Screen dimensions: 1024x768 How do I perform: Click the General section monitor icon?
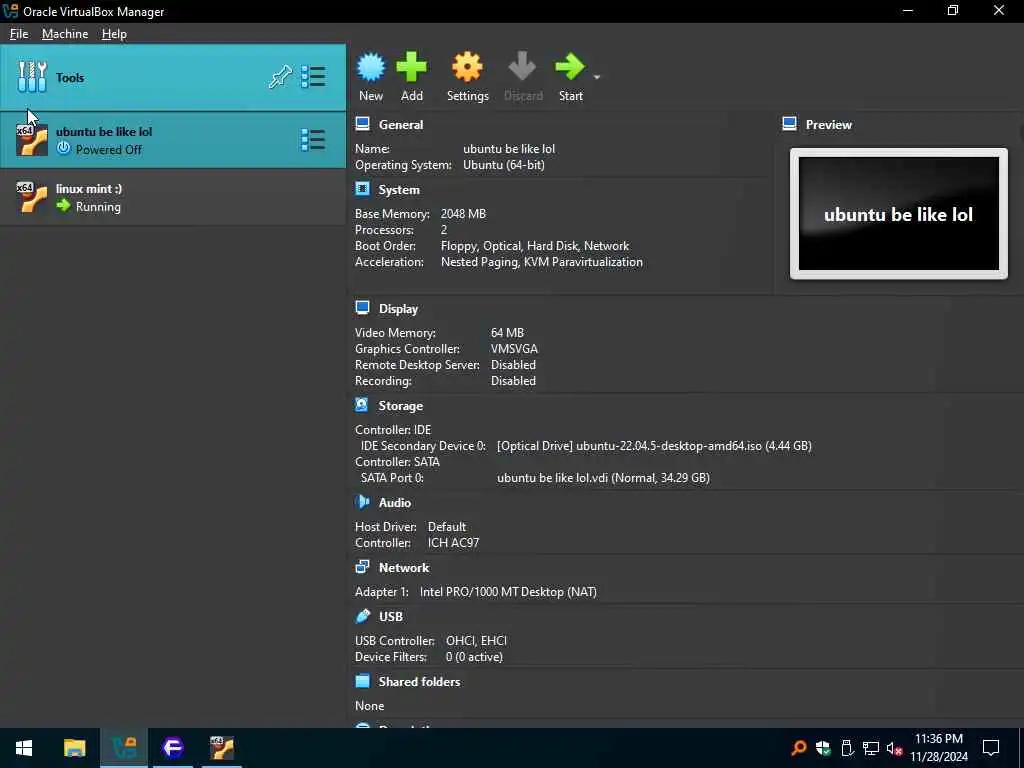coord(362,124)
